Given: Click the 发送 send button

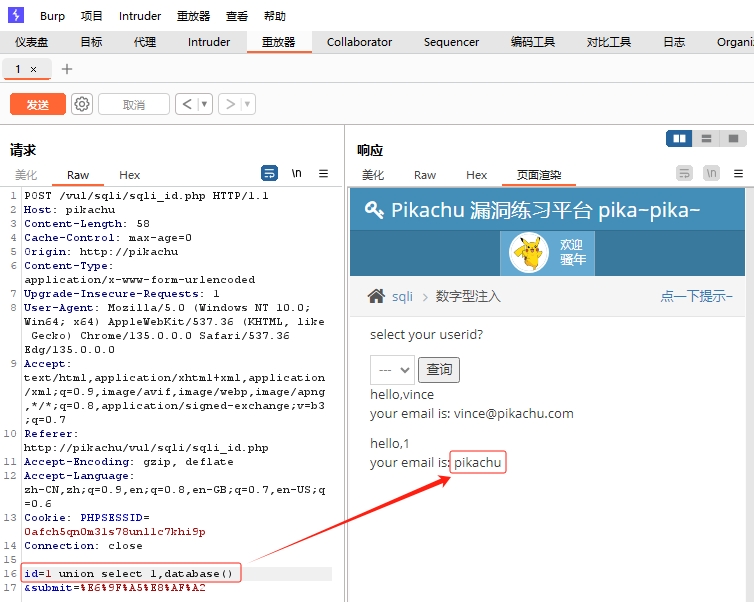Looking at the screenshot, I should pos(38,104).
